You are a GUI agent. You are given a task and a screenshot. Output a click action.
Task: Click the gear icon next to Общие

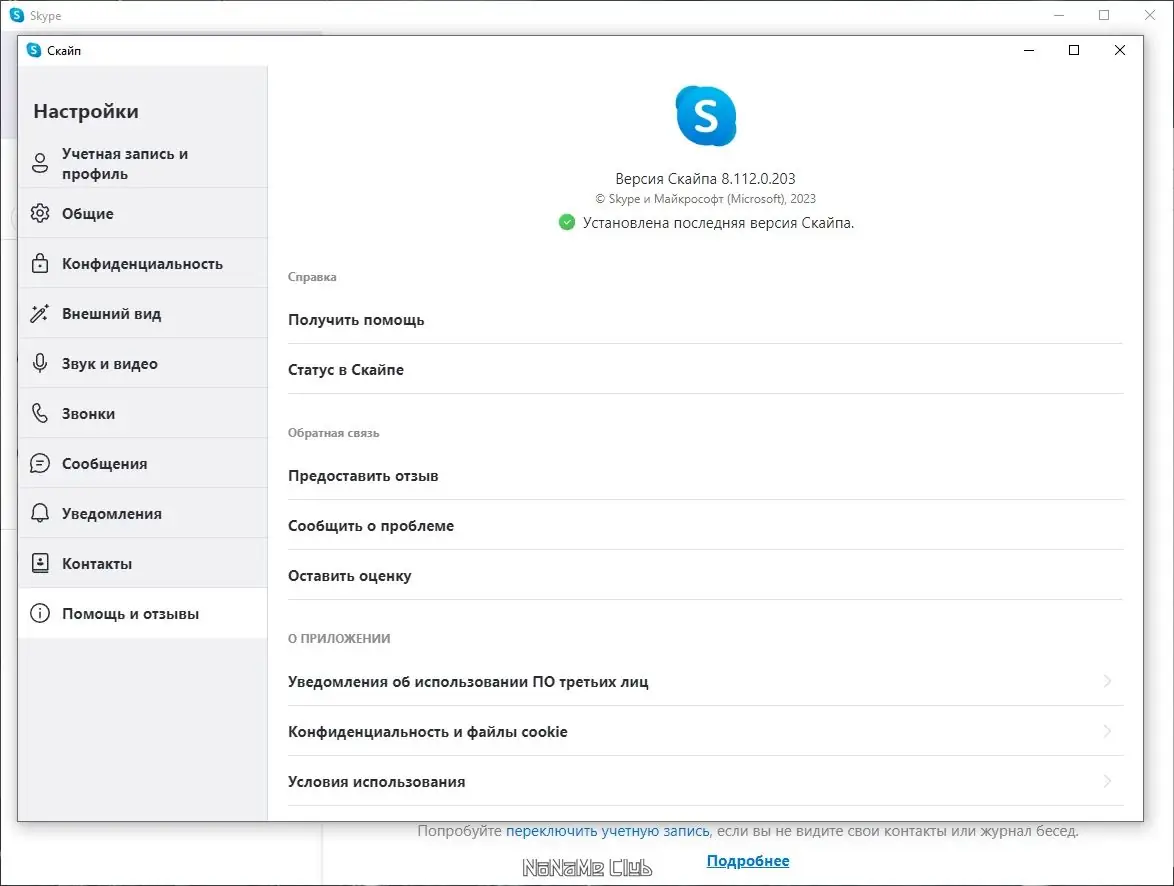click(40, 213)
